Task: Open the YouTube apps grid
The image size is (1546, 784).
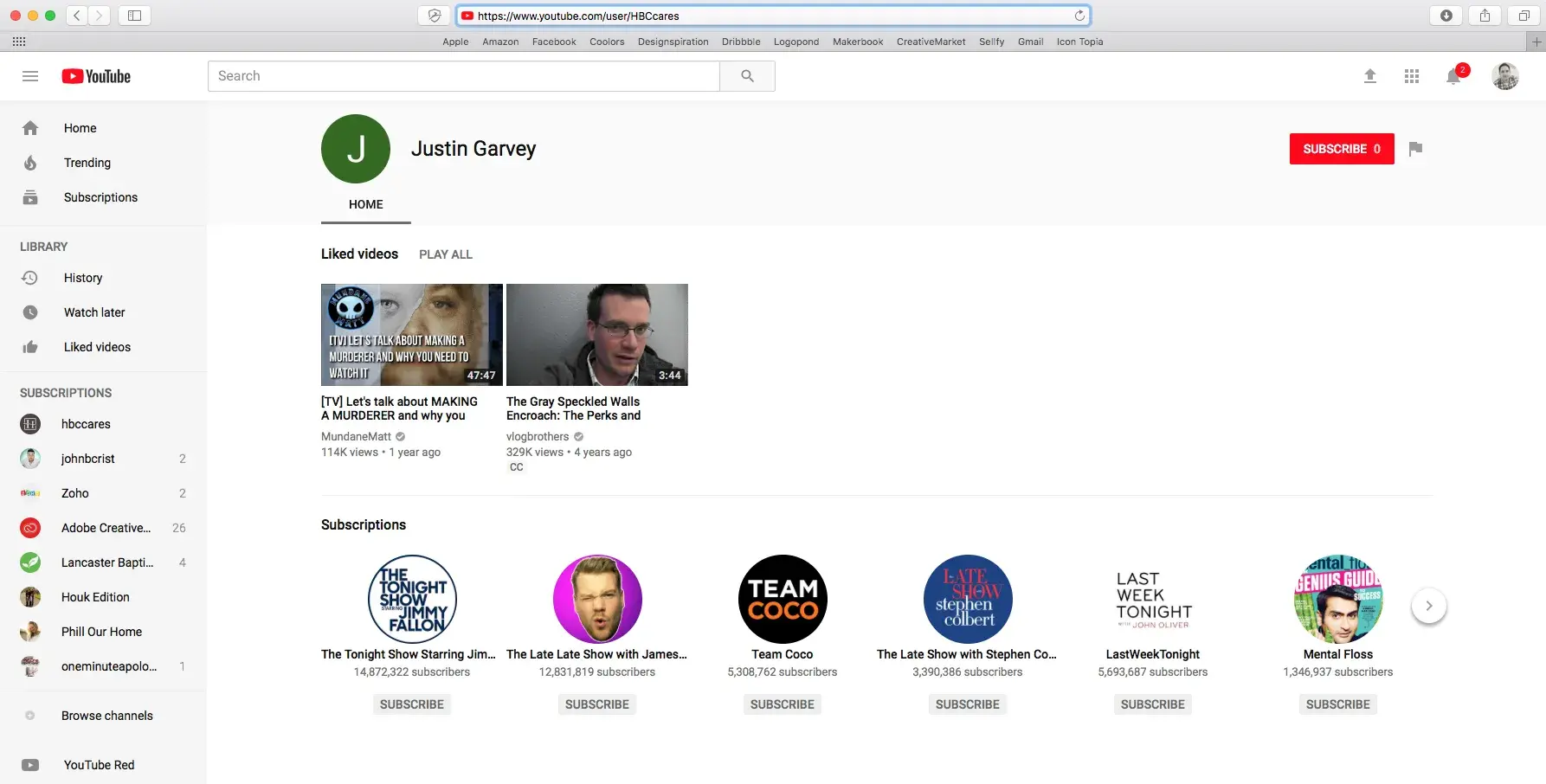Action: (x=1411, y=76)
